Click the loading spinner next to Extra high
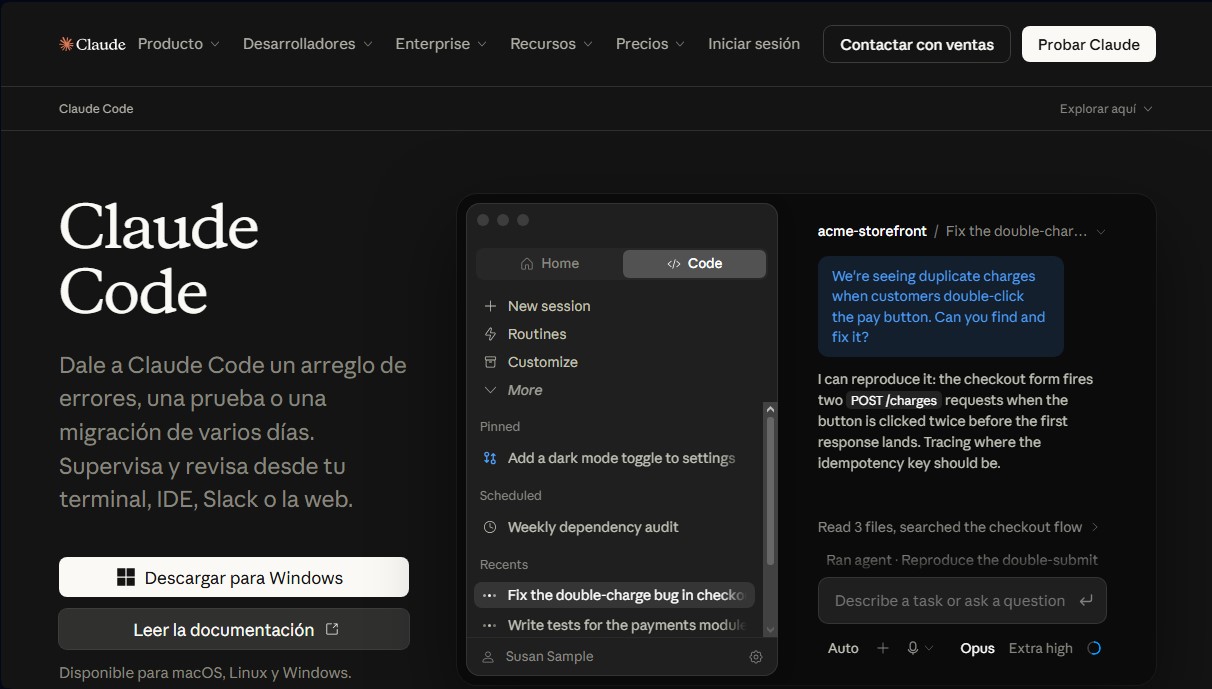 coord(1094,648)
